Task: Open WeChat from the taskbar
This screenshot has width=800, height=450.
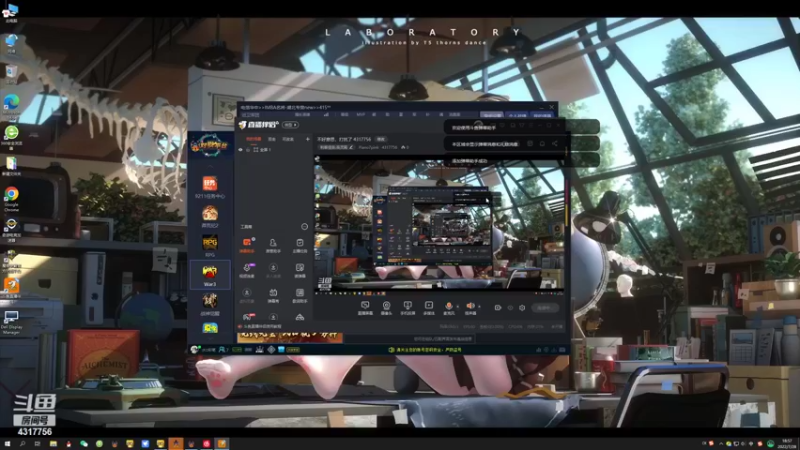Action: [x=84, y=444]
